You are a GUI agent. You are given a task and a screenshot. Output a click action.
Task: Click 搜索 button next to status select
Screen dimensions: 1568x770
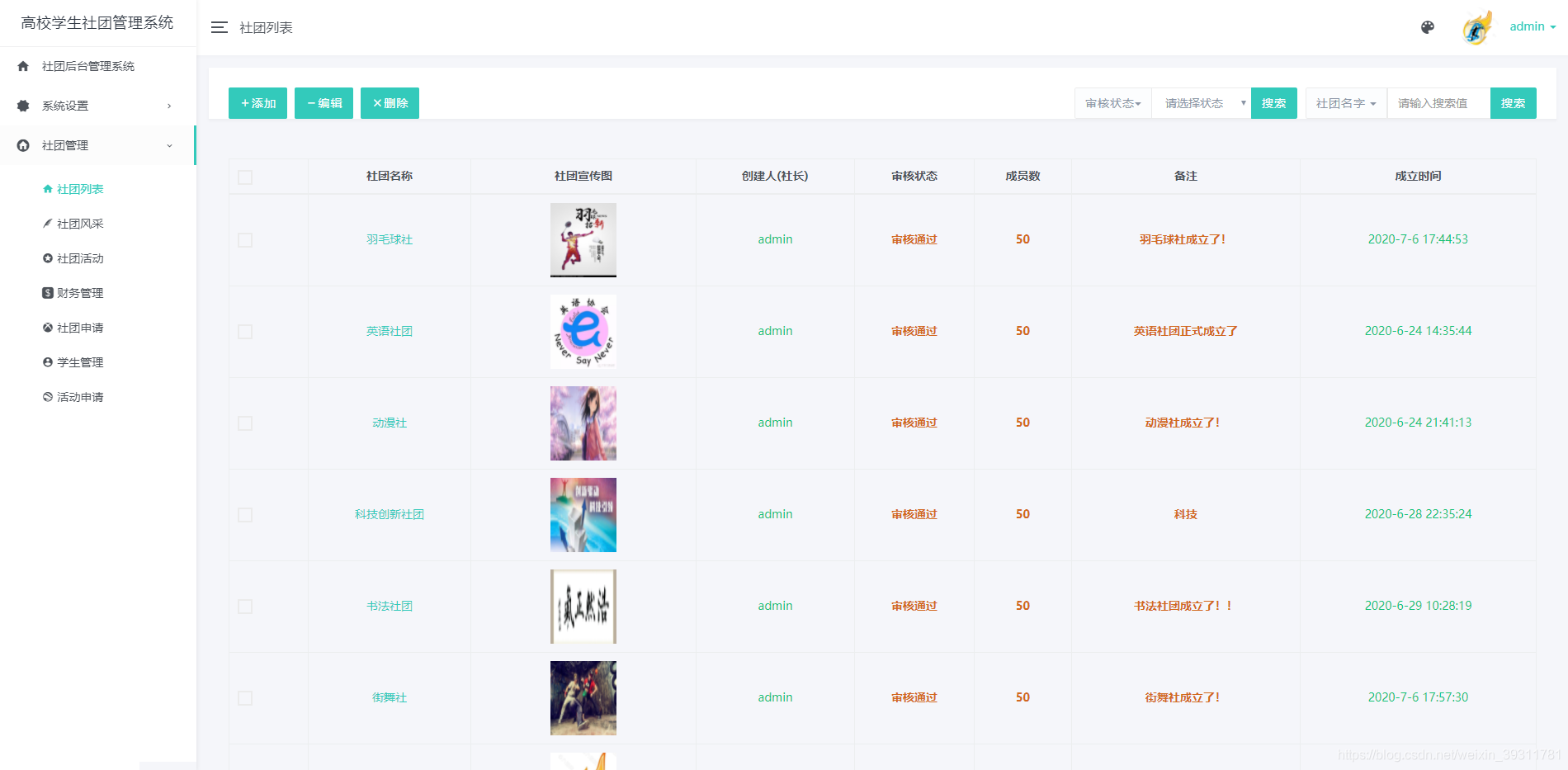1274,103
